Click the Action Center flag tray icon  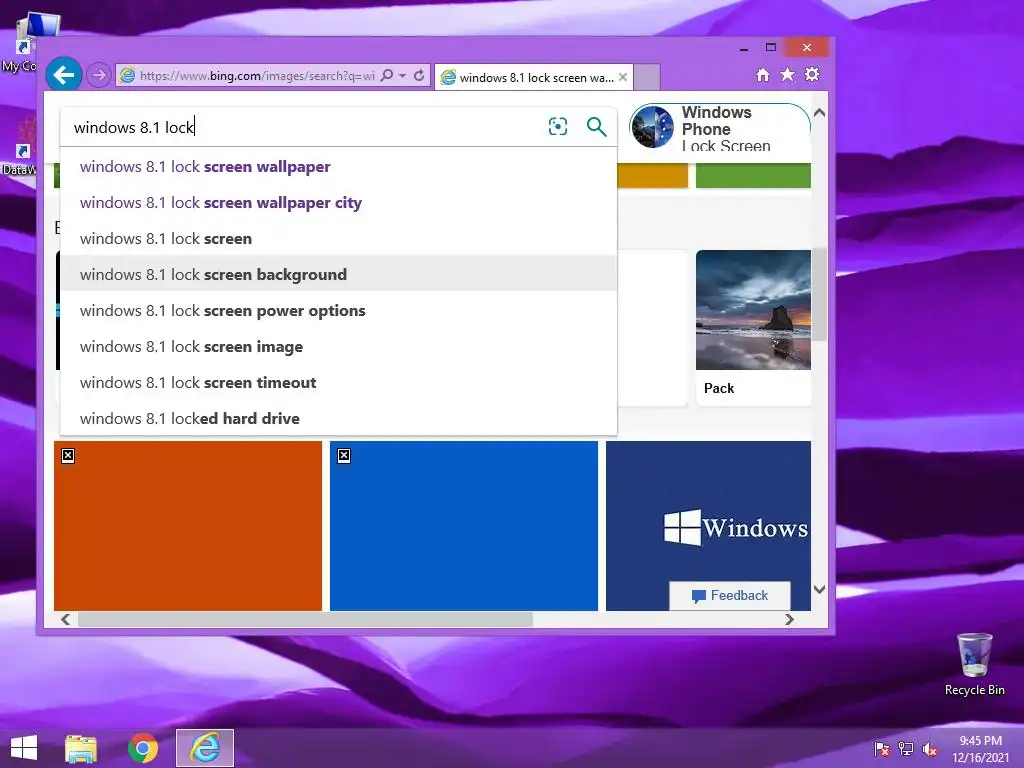882,749
